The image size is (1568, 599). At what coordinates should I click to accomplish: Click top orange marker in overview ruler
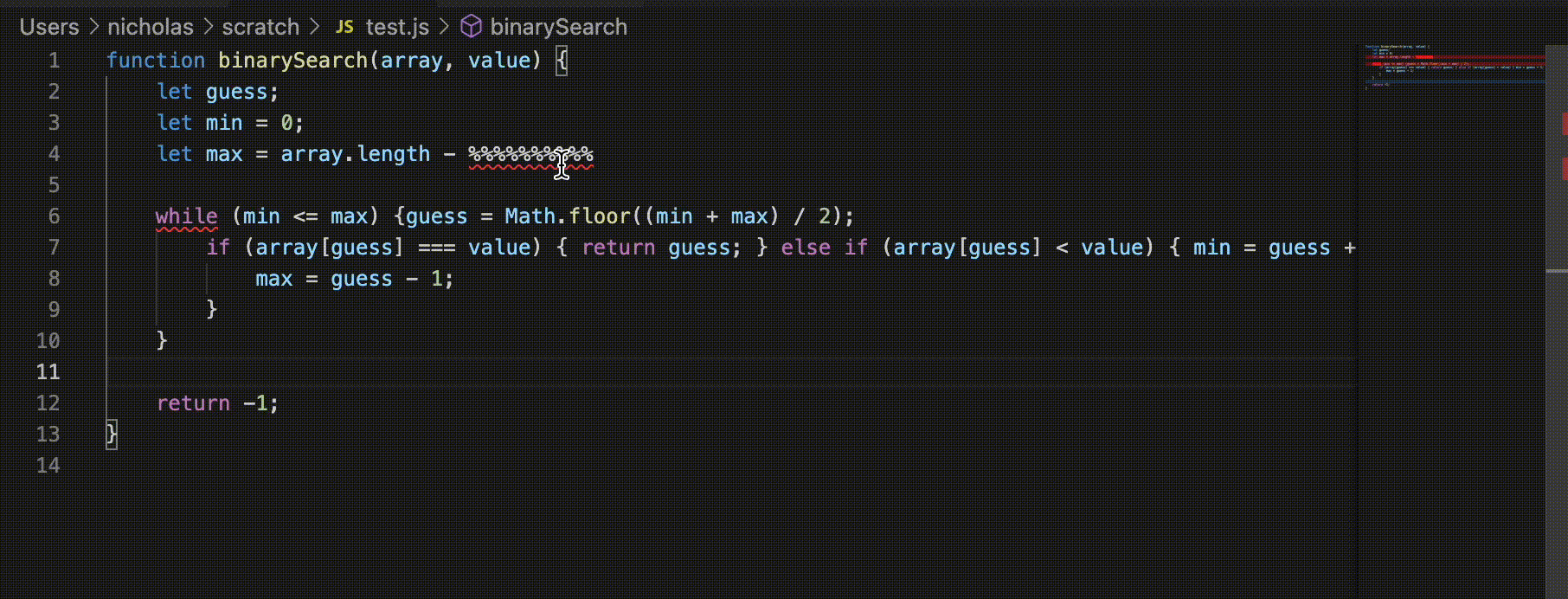(1564, 124)
